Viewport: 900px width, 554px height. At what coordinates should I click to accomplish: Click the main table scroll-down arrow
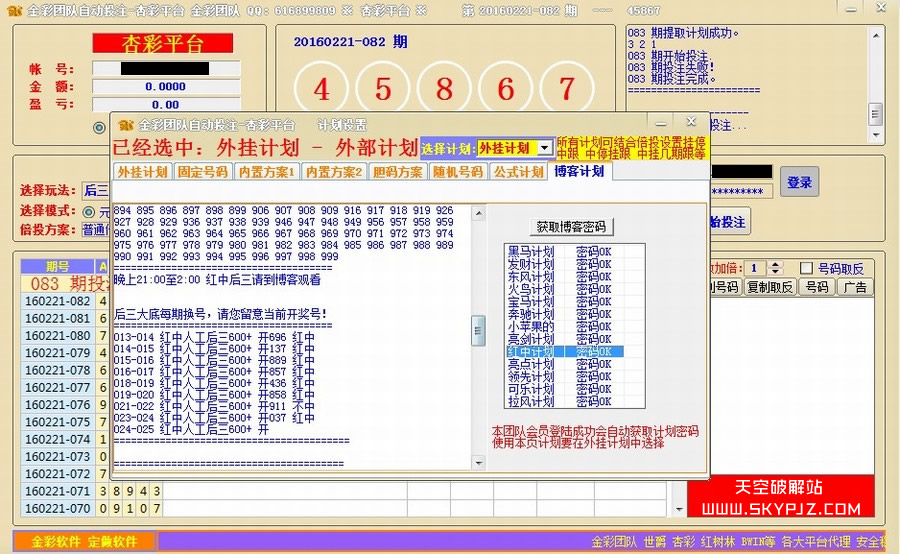point(680,509)
